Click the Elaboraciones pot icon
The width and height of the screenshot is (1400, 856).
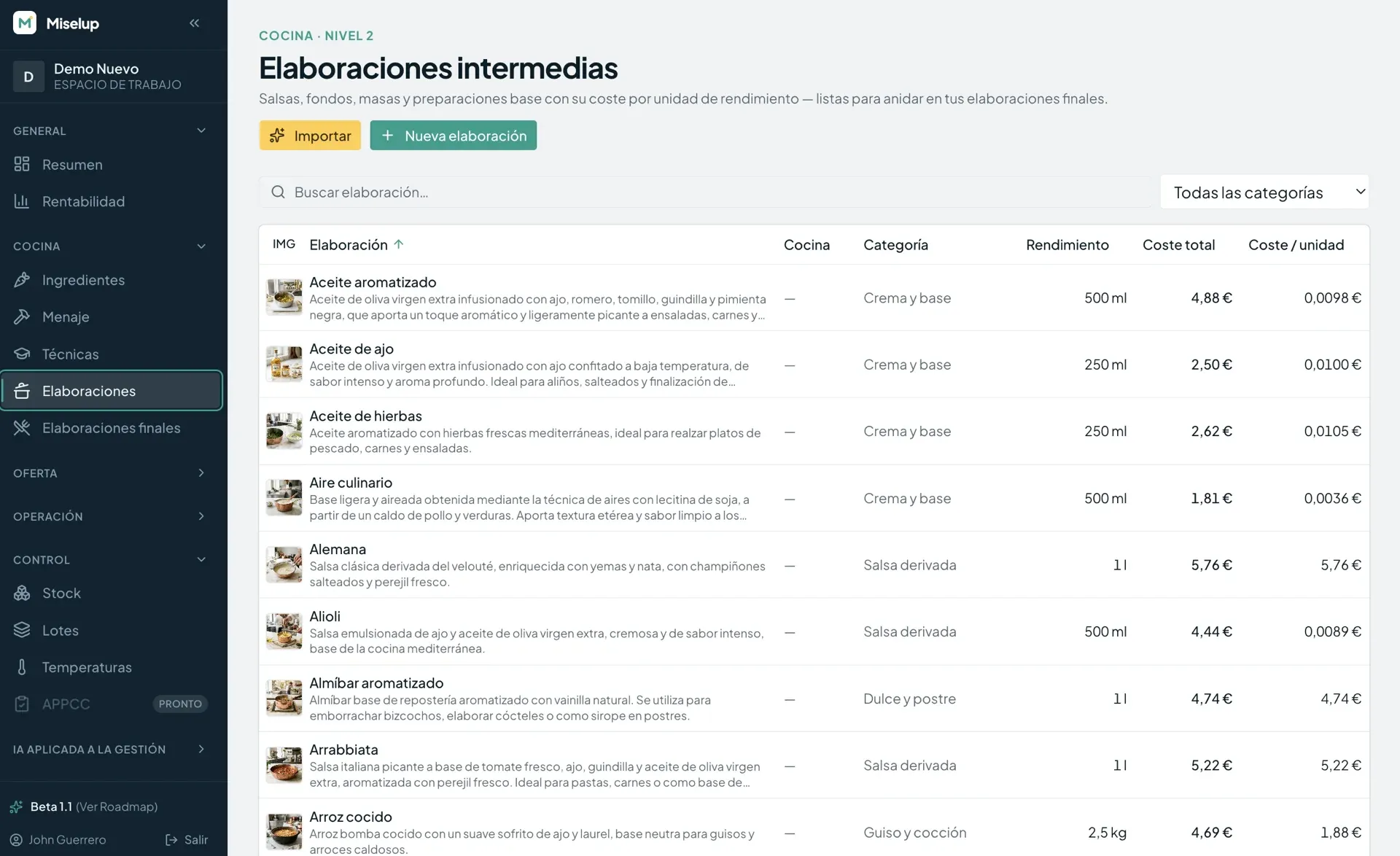pos(22,391)
